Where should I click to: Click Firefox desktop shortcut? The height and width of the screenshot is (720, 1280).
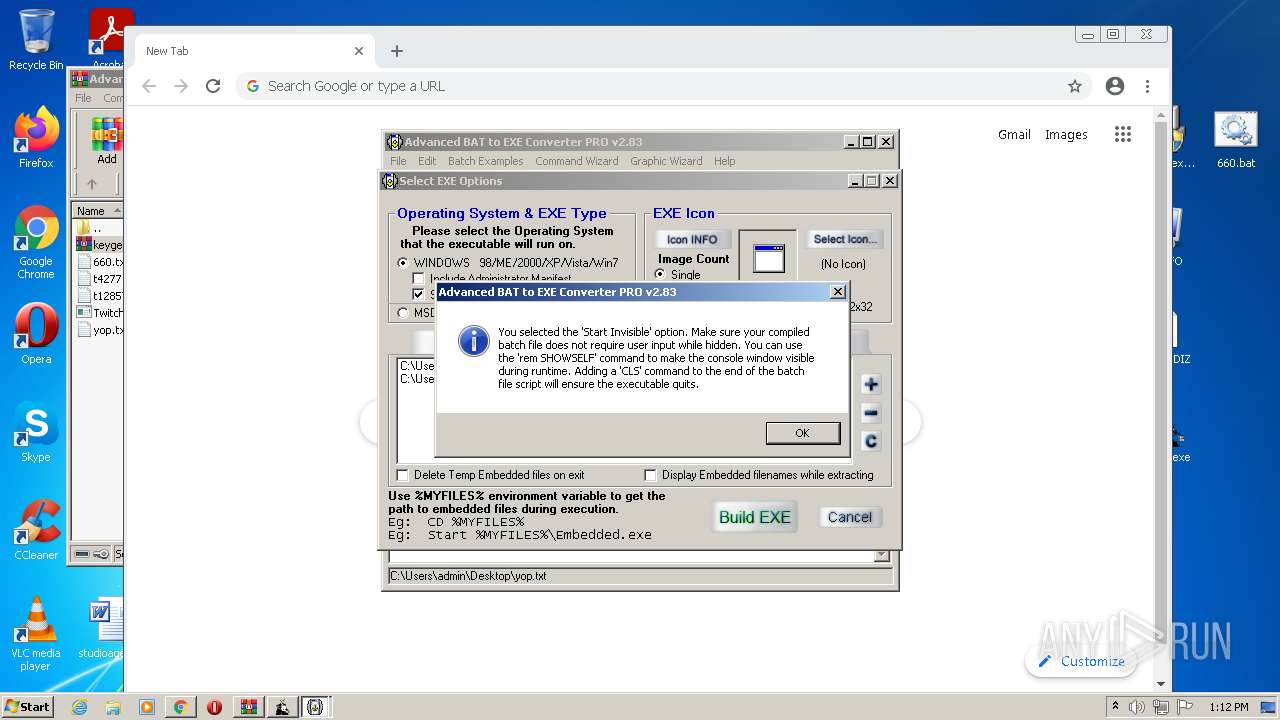(36, 138)
